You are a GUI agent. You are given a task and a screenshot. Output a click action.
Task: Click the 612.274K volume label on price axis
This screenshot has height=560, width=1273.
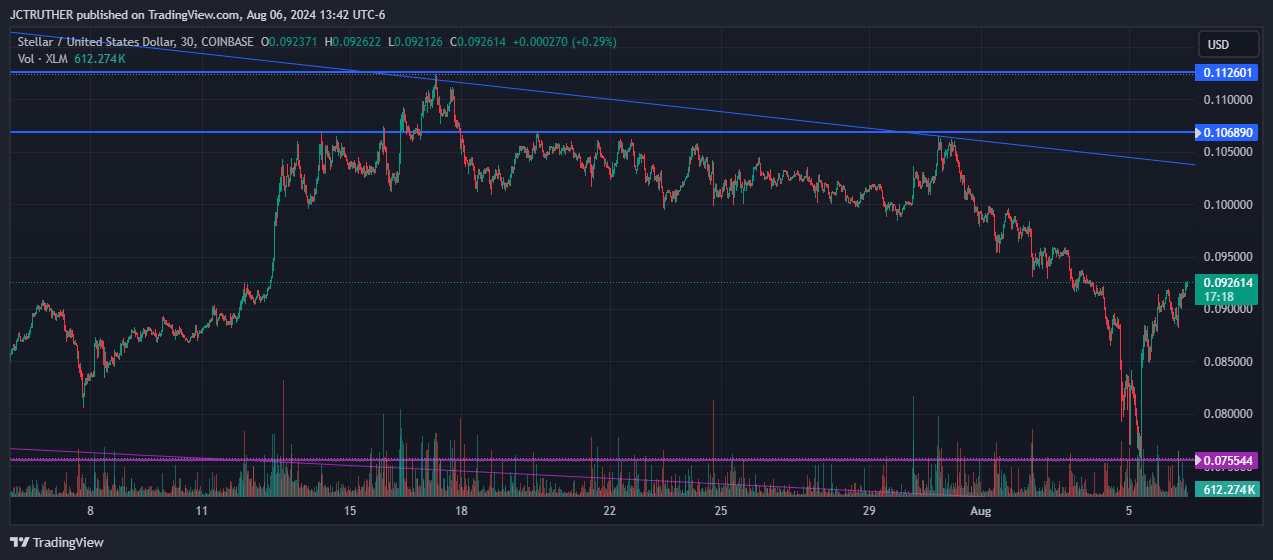point(1228,490)
